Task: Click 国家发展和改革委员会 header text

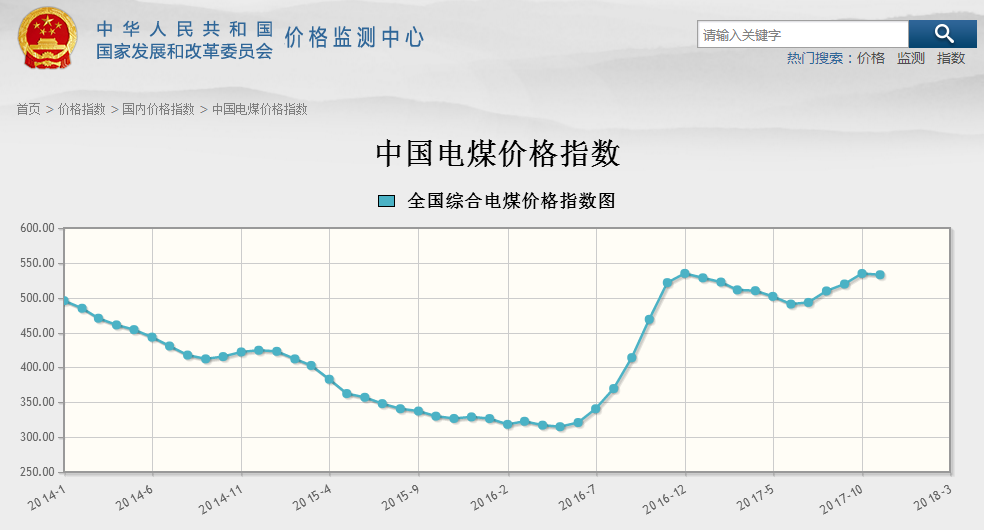Action: click(184, 51)
